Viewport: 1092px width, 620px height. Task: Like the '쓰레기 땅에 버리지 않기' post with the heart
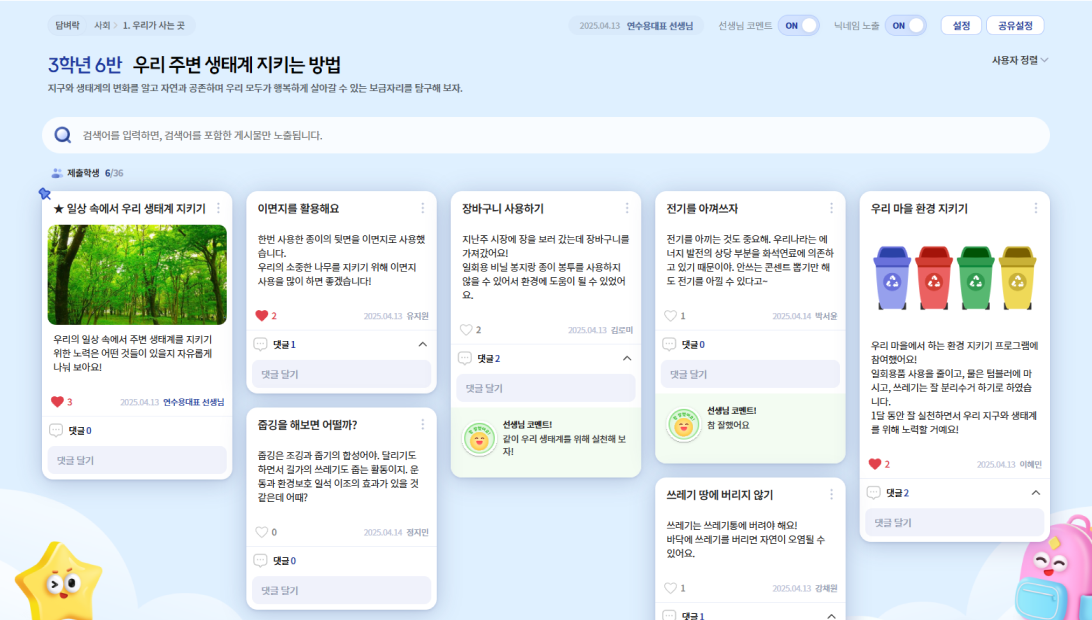(671, 588)
